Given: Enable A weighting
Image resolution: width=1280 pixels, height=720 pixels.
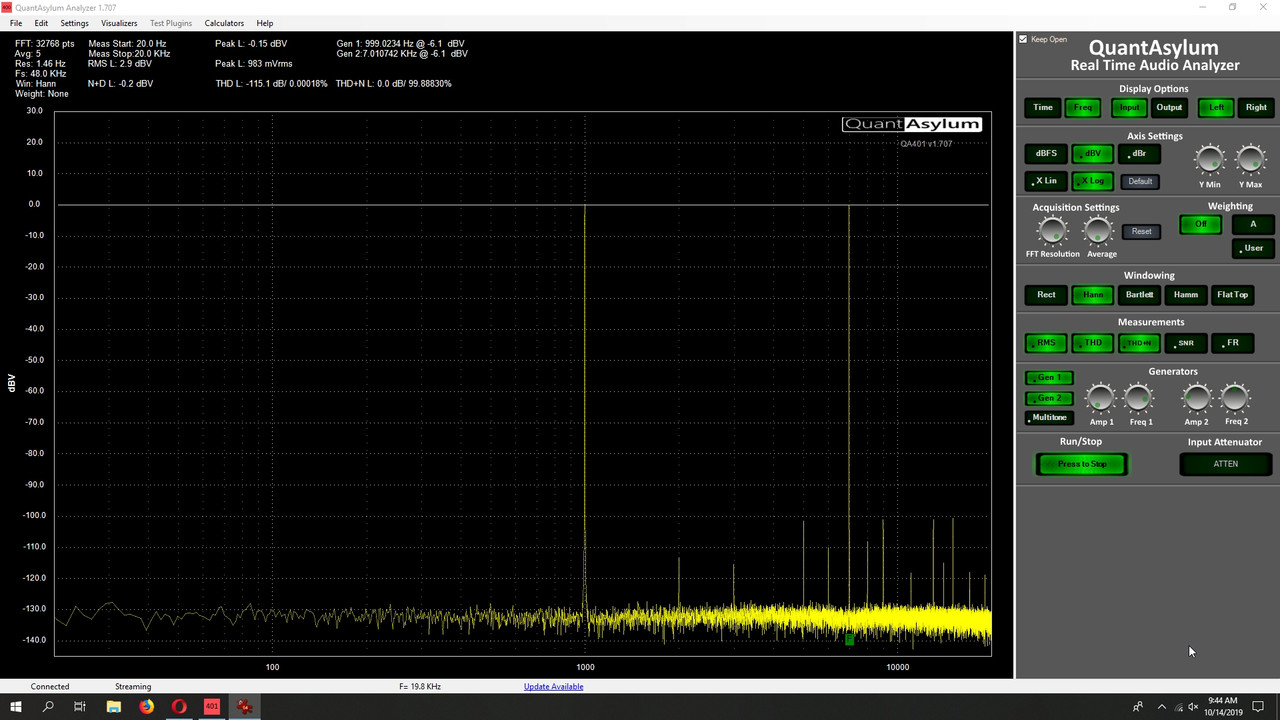Looking at the screenshot, I should click(x=1253, y=224).
